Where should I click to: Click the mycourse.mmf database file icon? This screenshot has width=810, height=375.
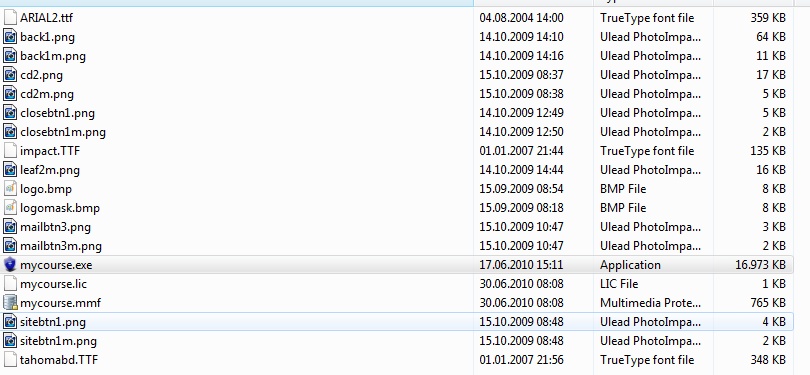10,303
